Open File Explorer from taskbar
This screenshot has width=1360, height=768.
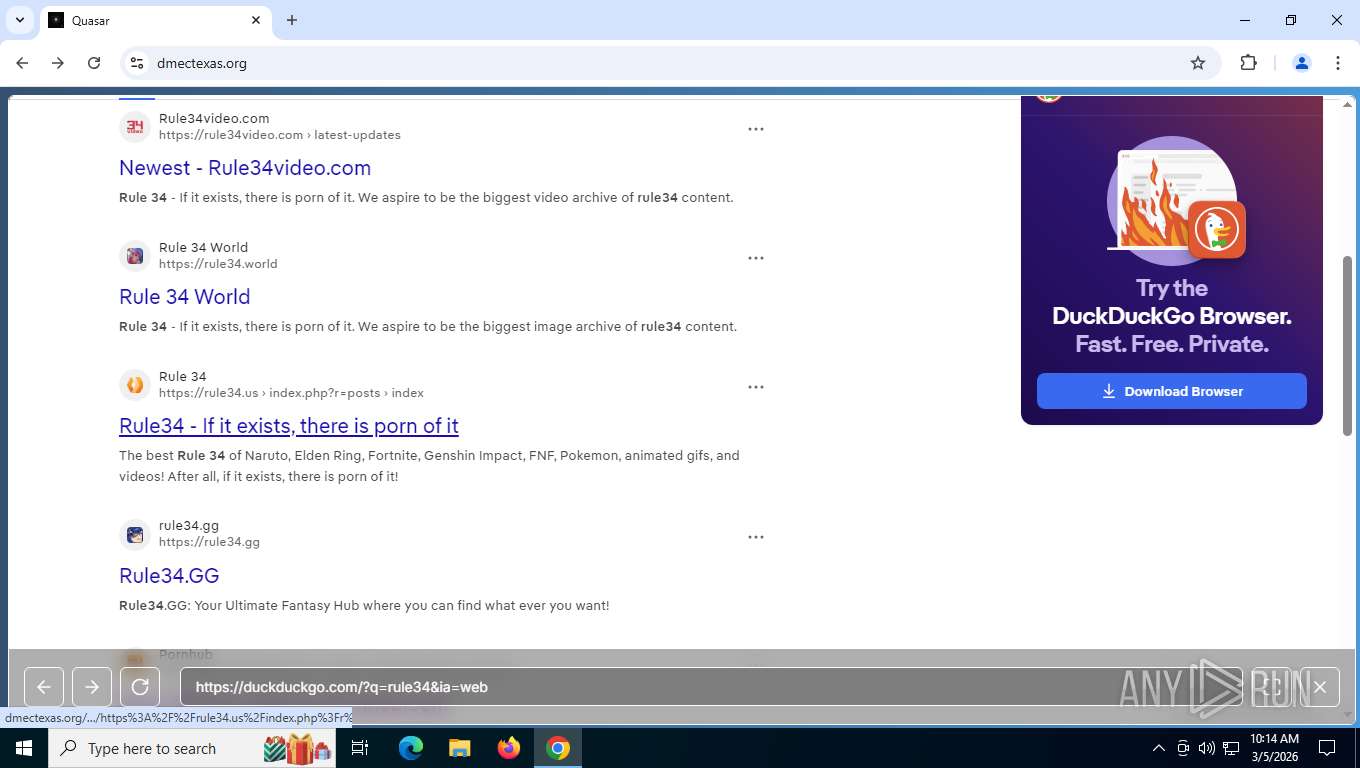point(459,748)
